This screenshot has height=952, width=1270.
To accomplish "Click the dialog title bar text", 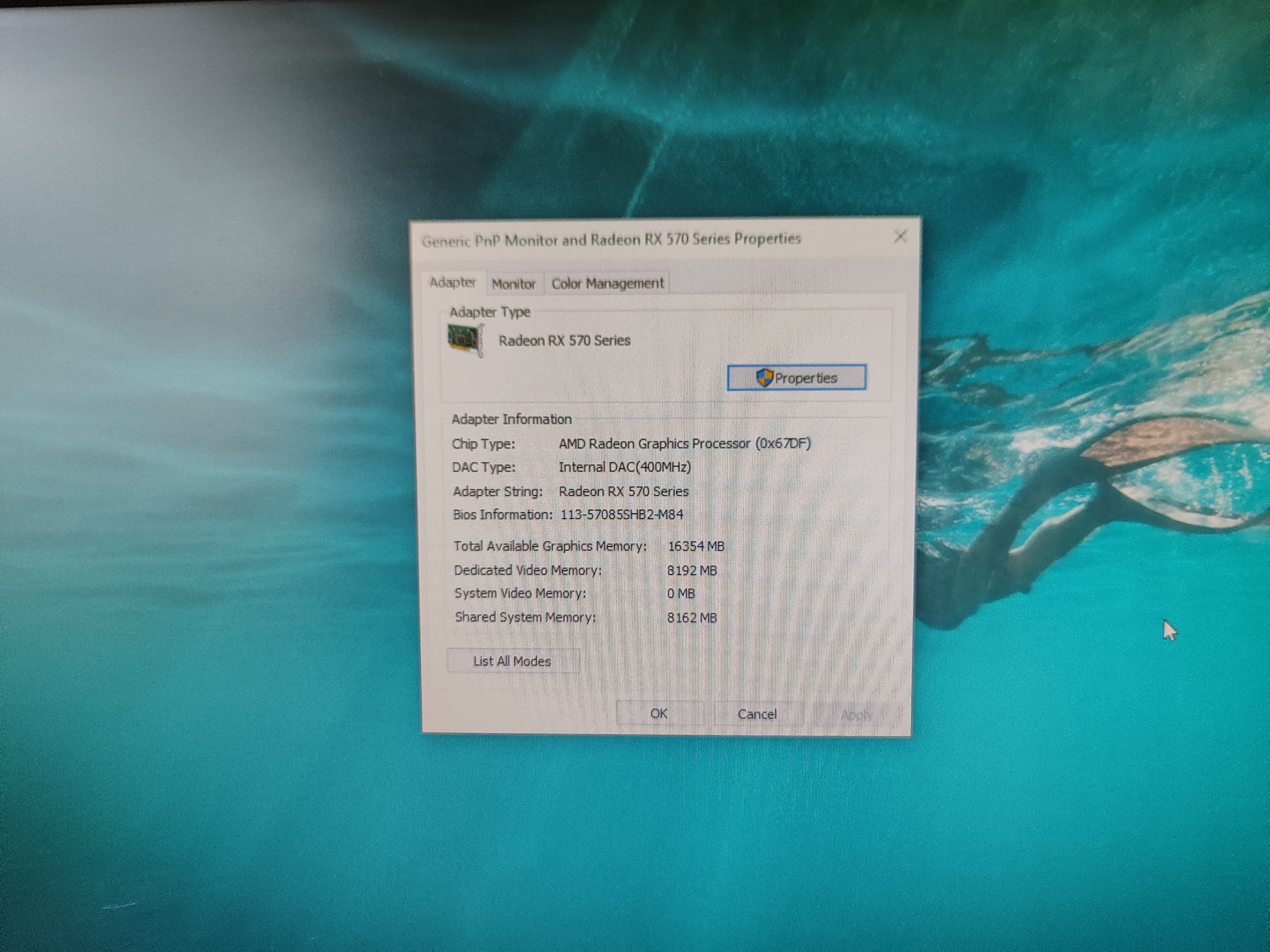I will 612,239.
